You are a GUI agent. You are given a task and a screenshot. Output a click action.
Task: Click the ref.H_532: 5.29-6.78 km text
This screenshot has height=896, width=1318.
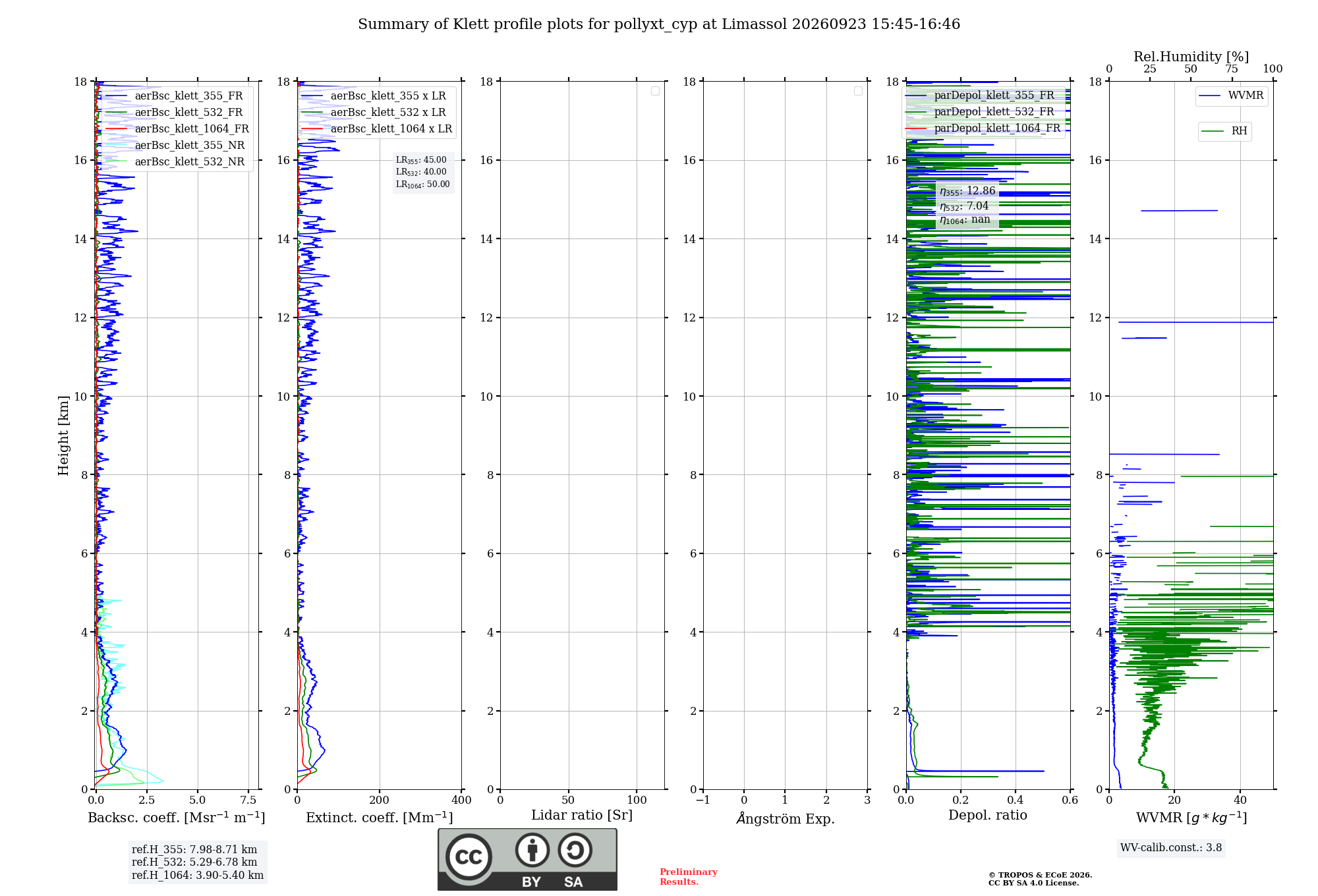[194, 862]
